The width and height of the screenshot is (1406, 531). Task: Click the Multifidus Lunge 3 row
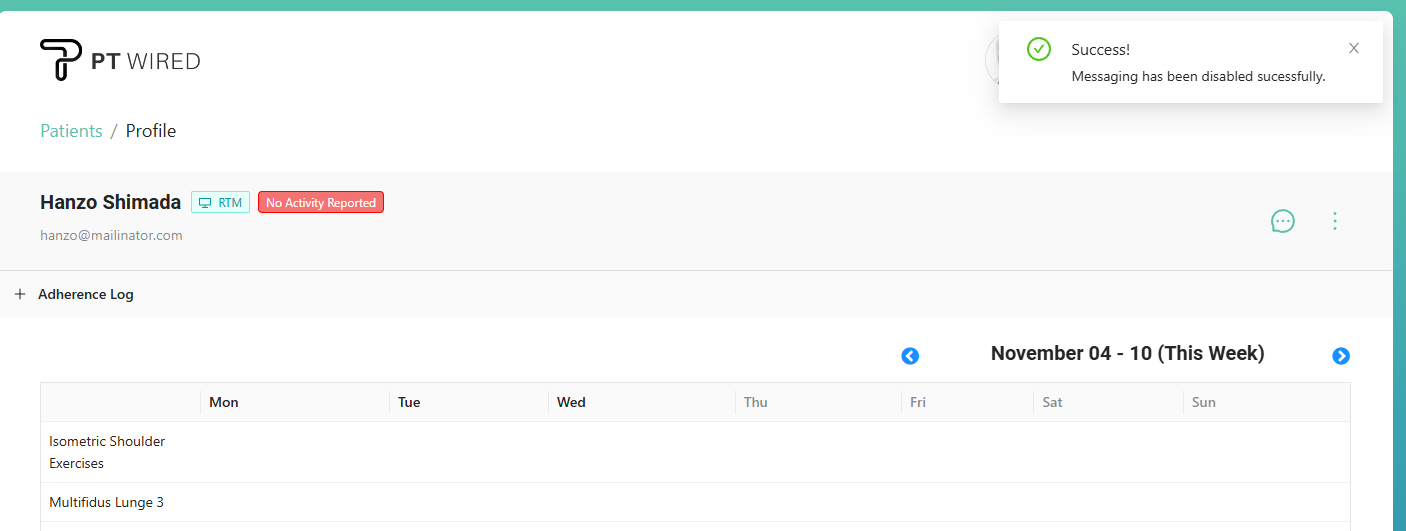[106, 502]
